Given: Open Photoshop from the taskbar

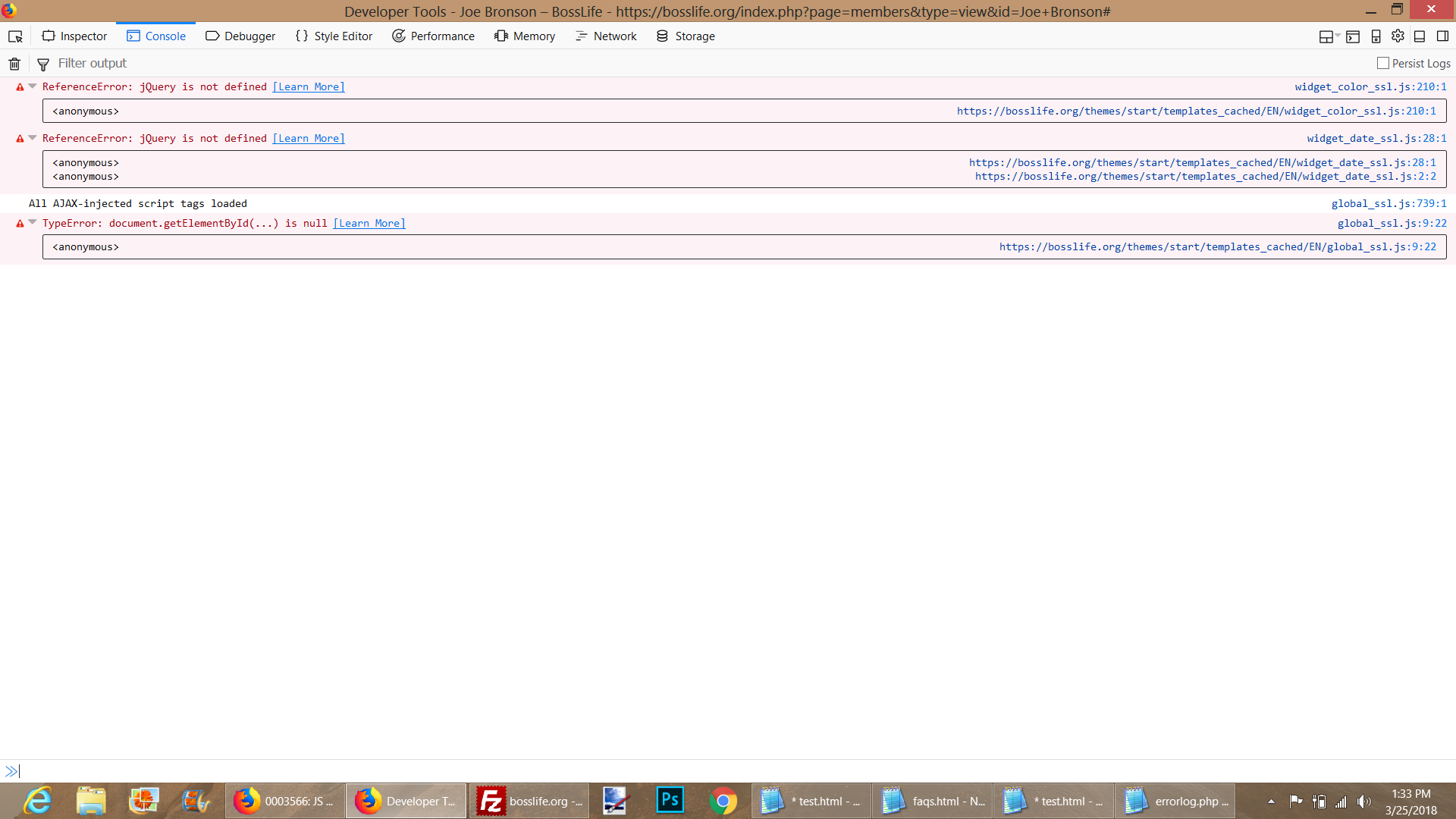Looking at the screenshot, I should 670,801.
